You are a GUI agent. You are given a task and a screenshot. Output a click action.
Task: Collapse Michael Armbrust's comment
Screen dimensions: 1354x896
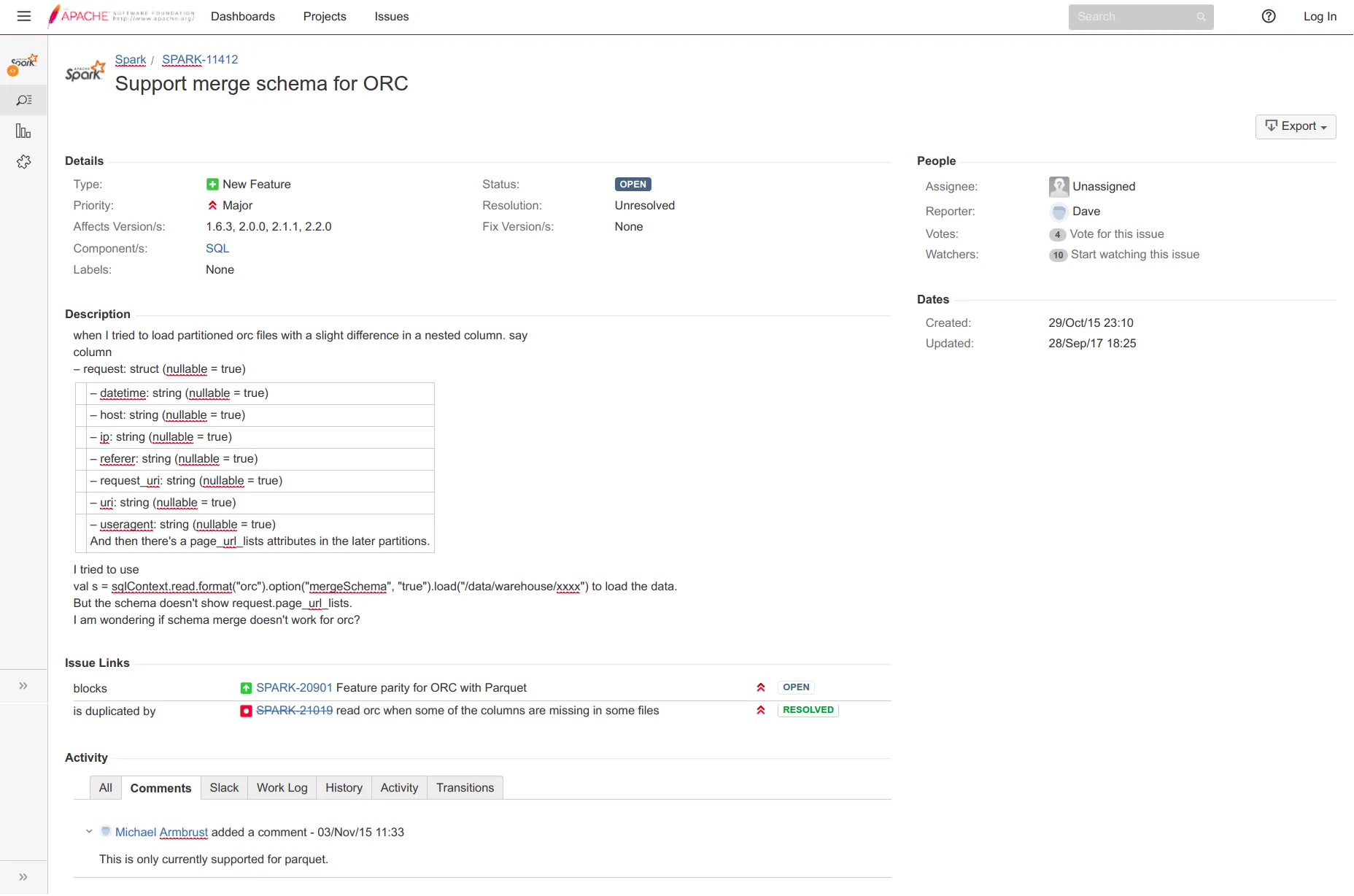click(89, 832)
